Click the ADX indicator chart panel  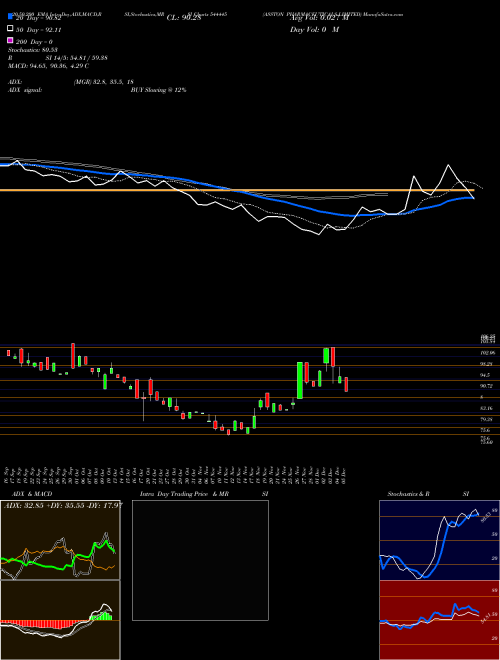coord(60,540)
